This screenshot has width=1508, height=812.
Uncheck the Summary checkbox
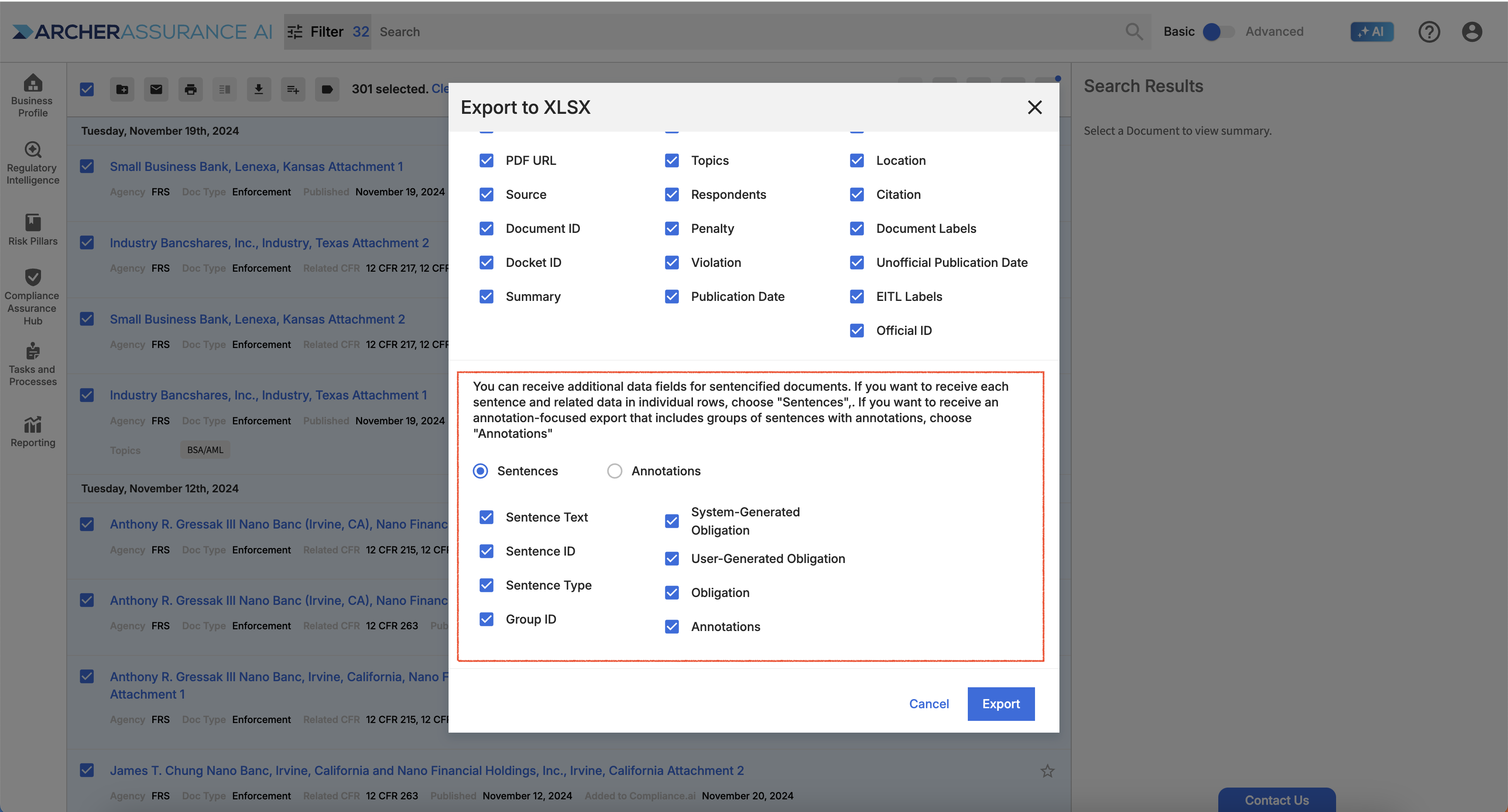486,296
